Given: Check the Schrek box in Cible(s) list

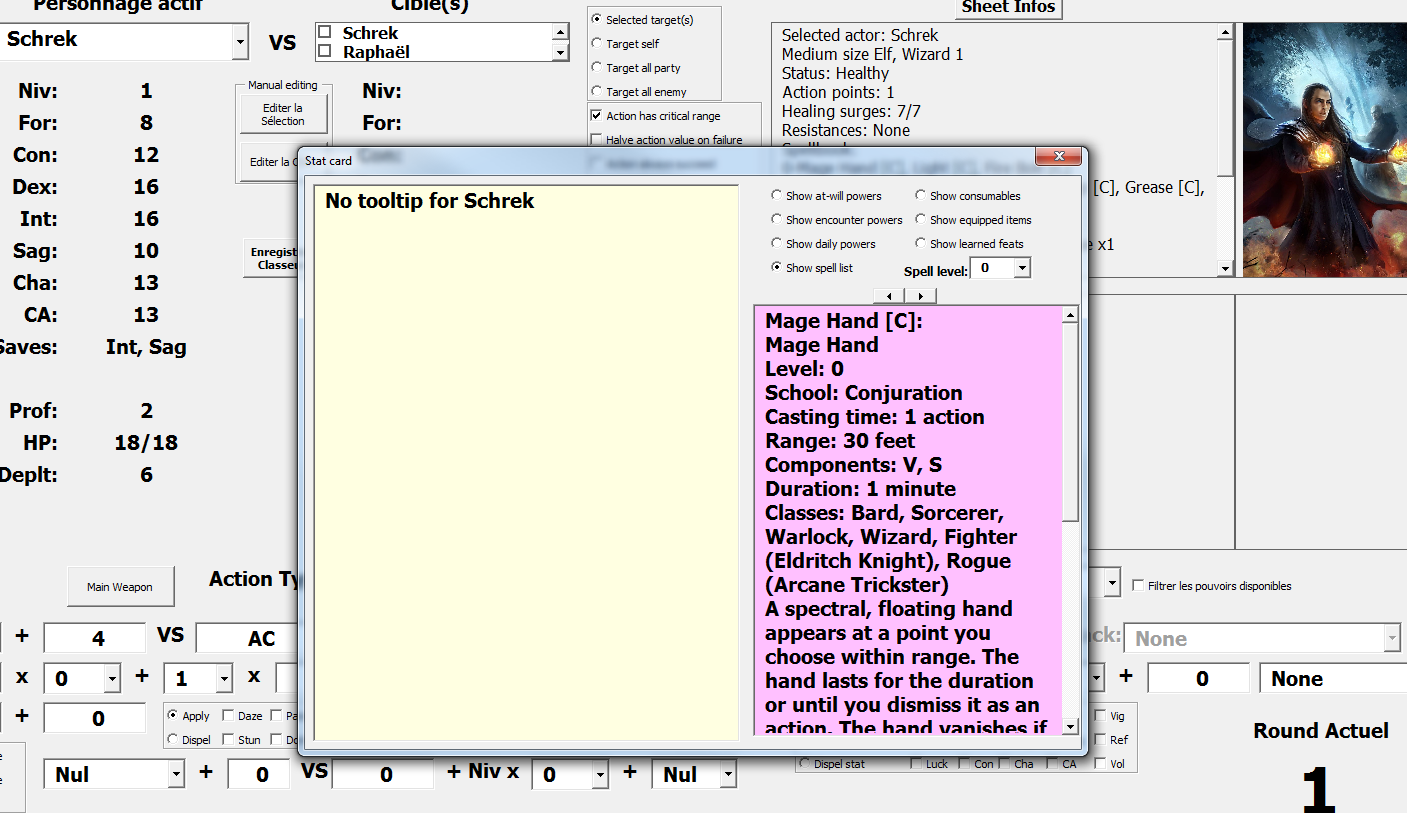Looking at the screenshot, I should tap(324, 33).
